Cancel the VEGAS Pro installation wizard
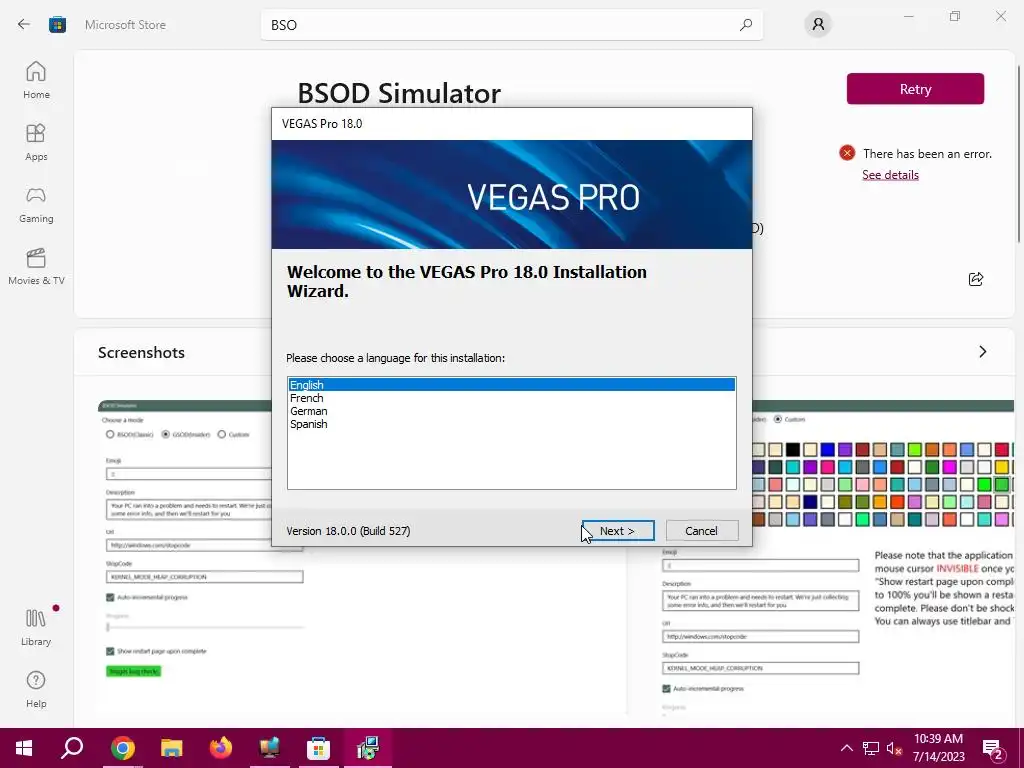Screen dimensions: 1024x768 [x=701, y=530]
